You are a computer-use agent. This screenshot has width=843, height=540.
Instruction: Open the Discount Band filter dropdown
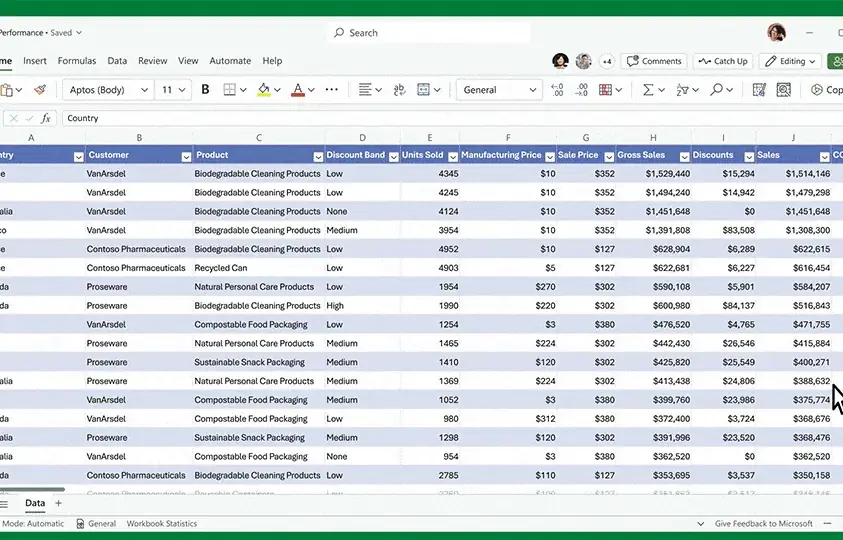[x=394, y=157]
